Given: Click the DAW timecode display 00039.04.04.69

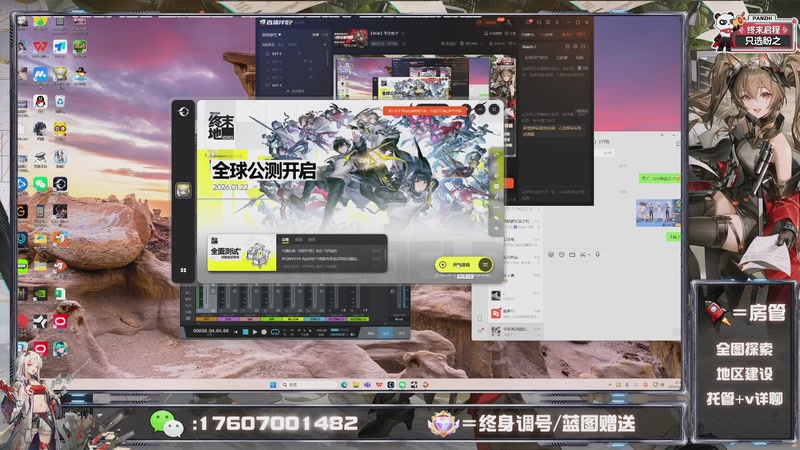Looking at the screenshot, I should click(211, 331).
